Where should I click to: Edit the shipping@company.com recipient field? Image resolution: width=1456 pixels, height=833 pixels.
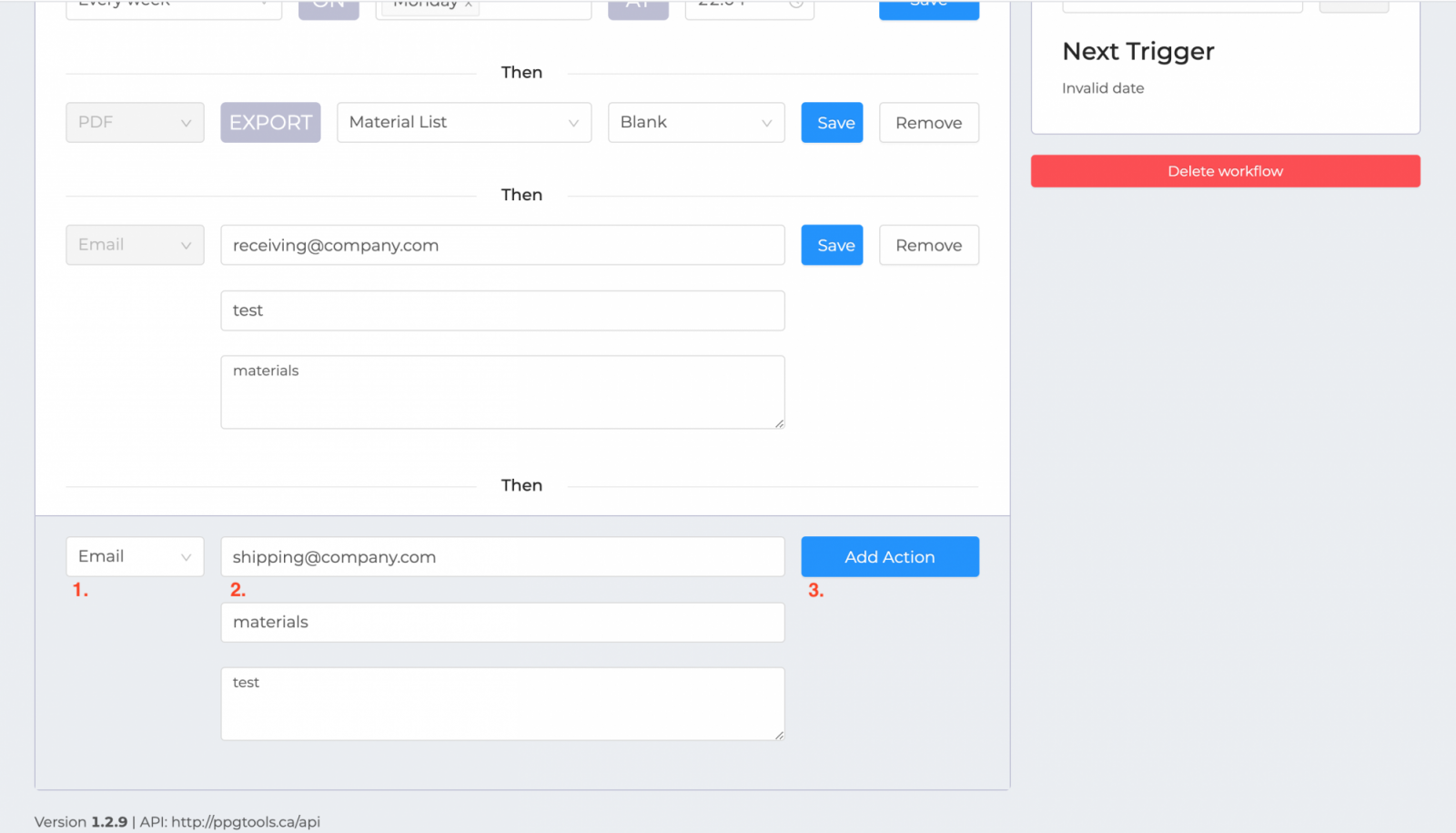(x=502, y=556)
